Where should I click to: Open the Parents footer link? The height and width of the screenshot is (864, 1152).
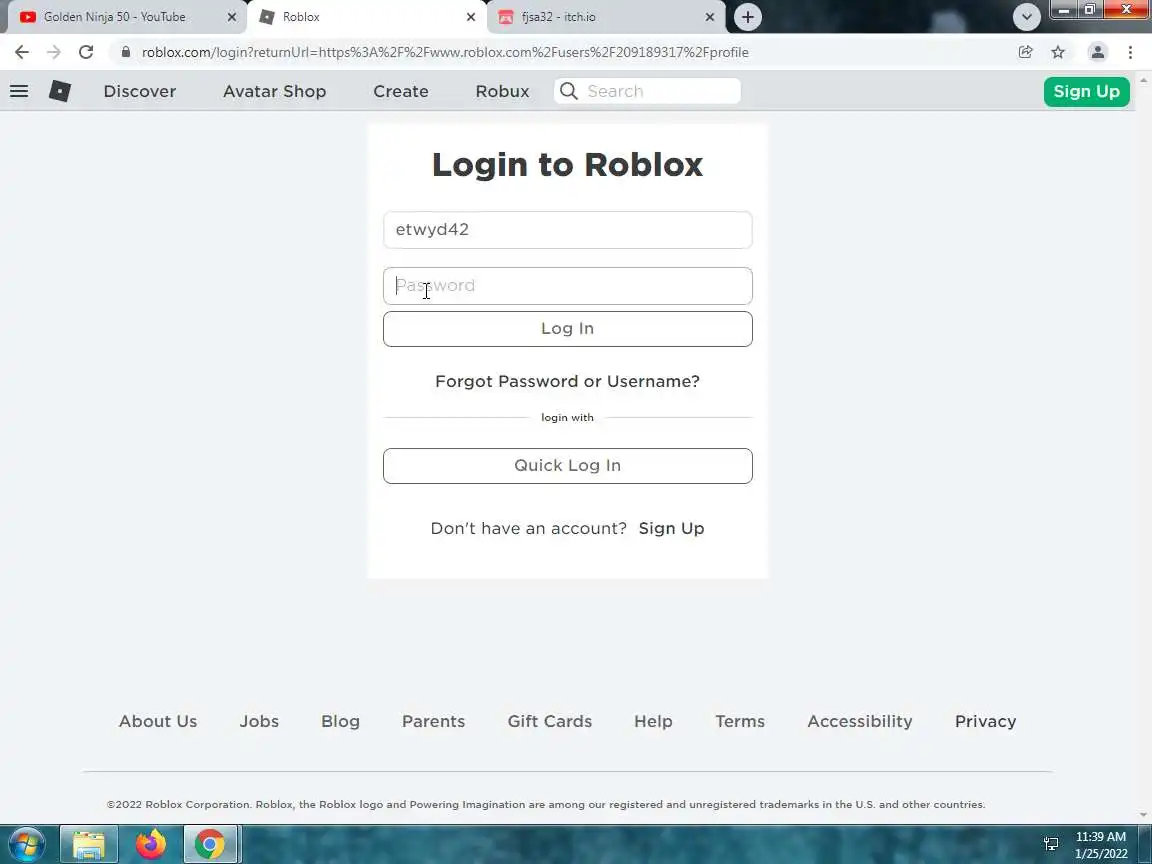pyautogui.click(x=433, y=721)
